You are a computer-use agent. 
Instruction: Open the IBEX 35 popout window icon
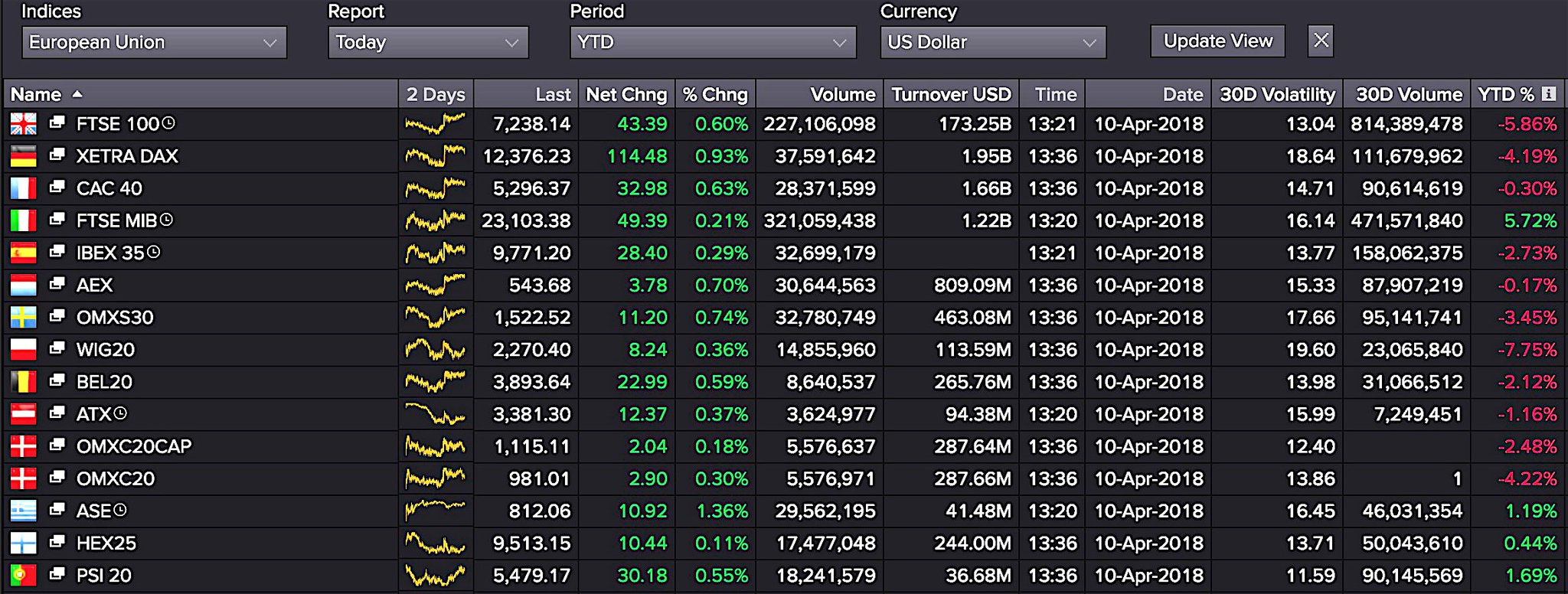[57, 251]
